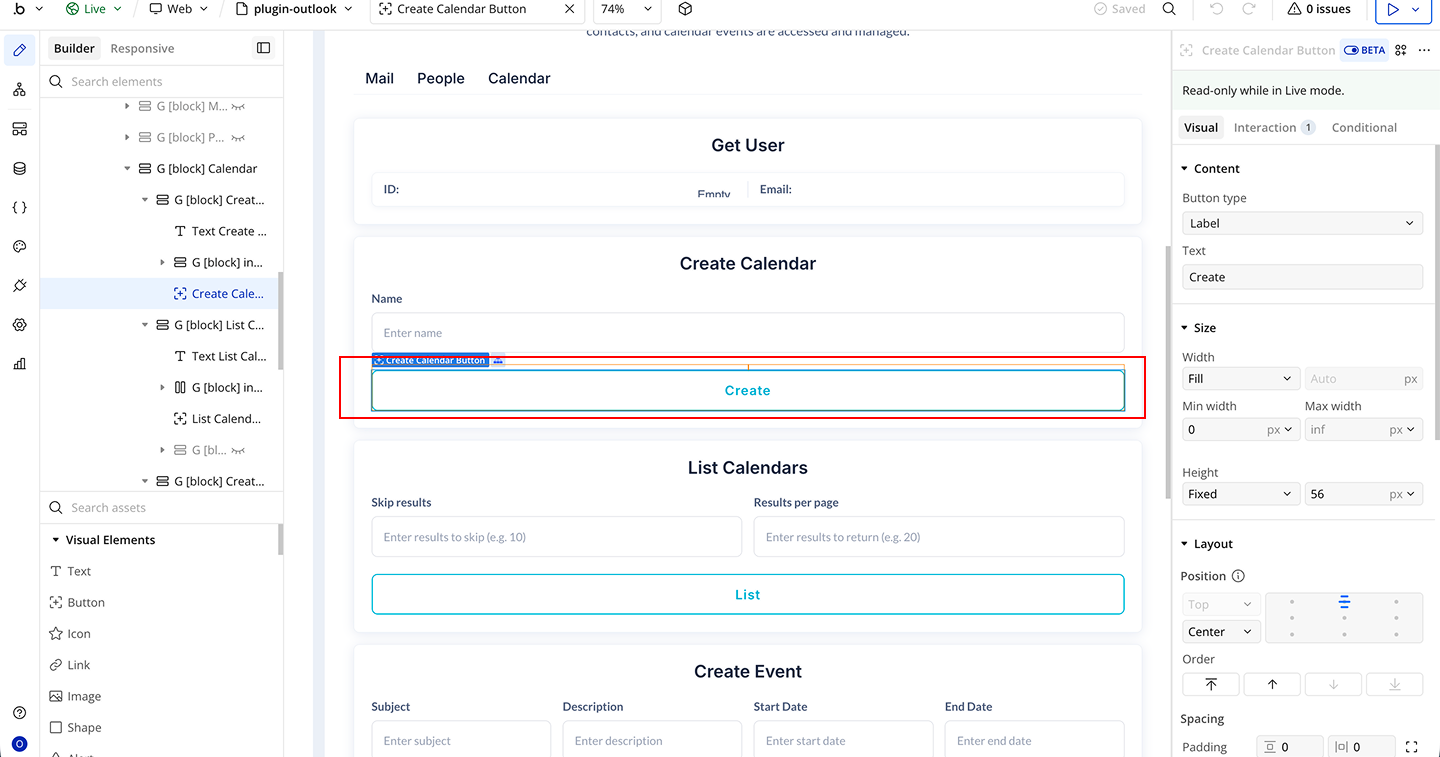The height and width of the screenshot is (757, 1440).
Task: Open the Settings gear in left sidebar
Action: click(20, 325)
